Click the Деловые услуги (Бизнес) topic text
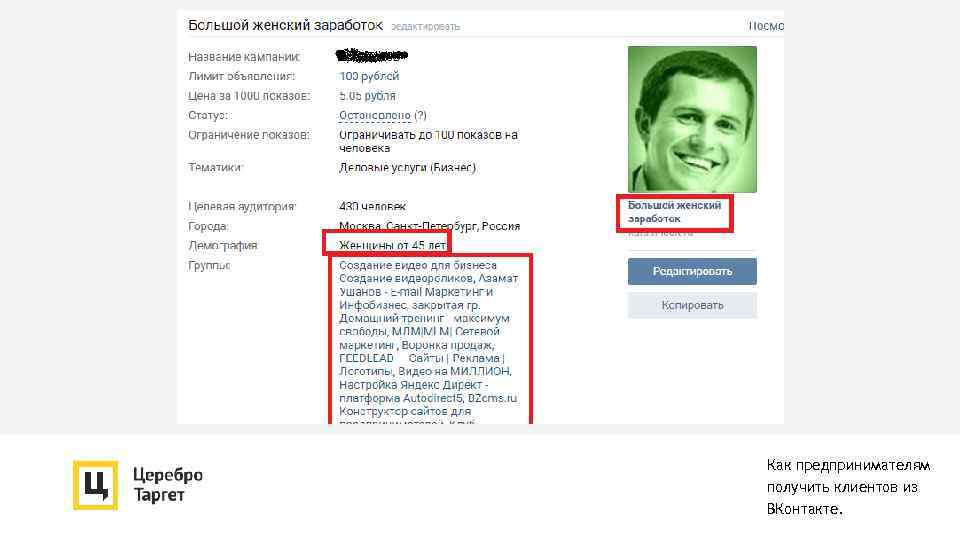960x540 pixels. [407, 168]
